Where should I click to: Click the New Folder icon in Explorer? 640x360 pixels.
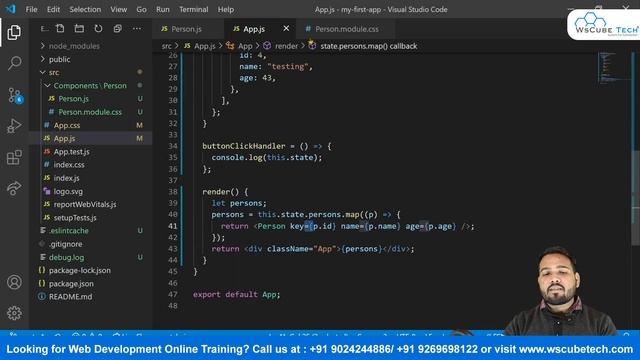pyautogui.click(x=79, y=29)
